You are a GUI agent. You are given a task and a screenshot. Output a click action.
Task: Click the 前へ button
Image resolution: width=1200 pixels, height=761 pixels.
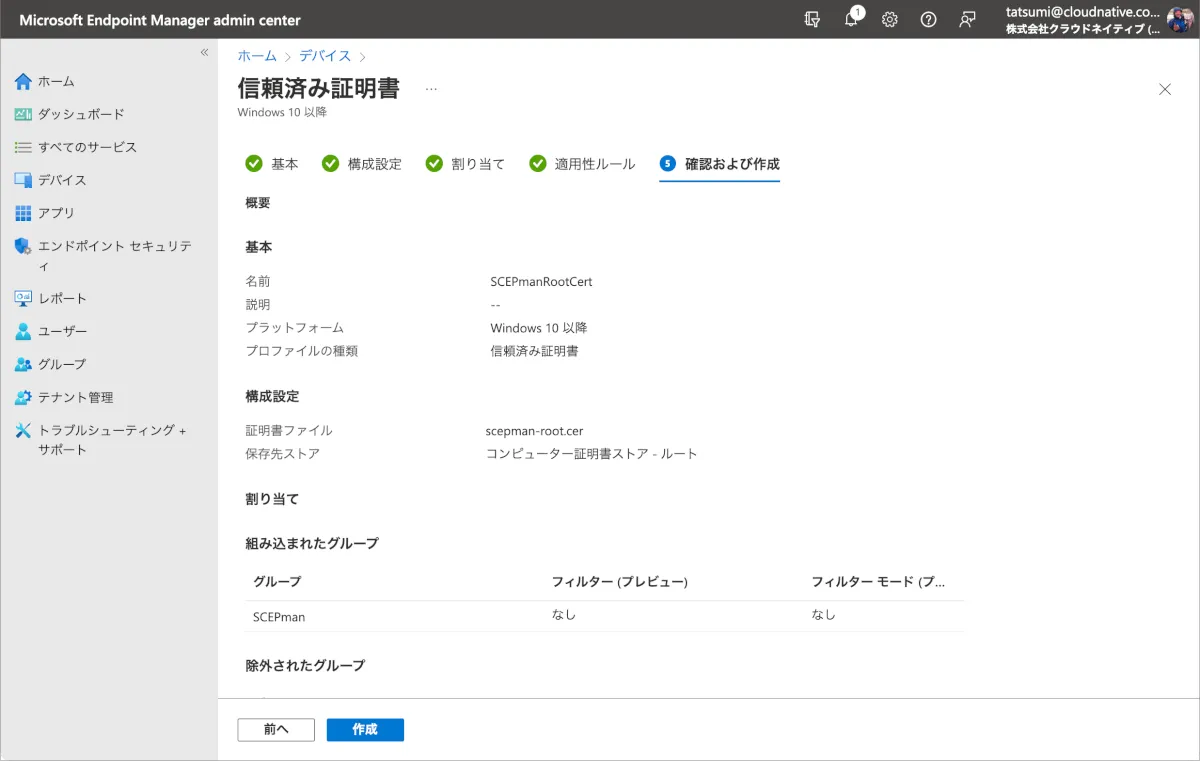coord(276,730)
